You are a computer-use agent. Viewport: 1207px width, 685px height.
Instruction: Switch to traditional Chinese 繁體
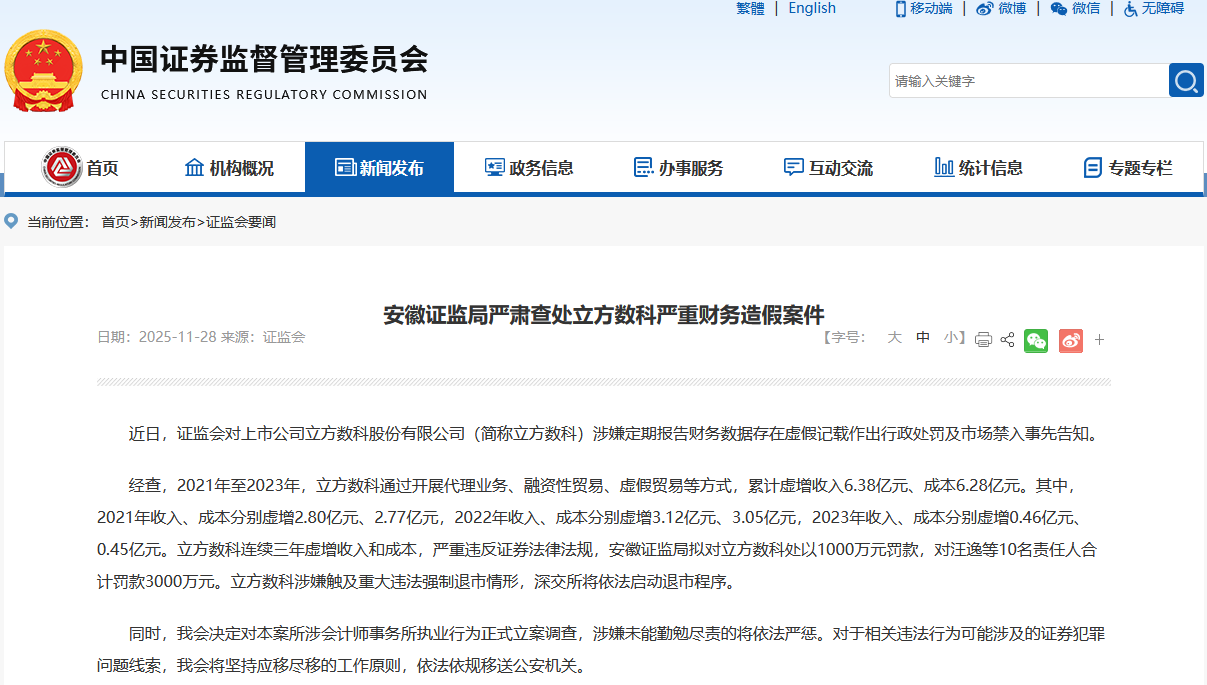(x=750, y=9)
